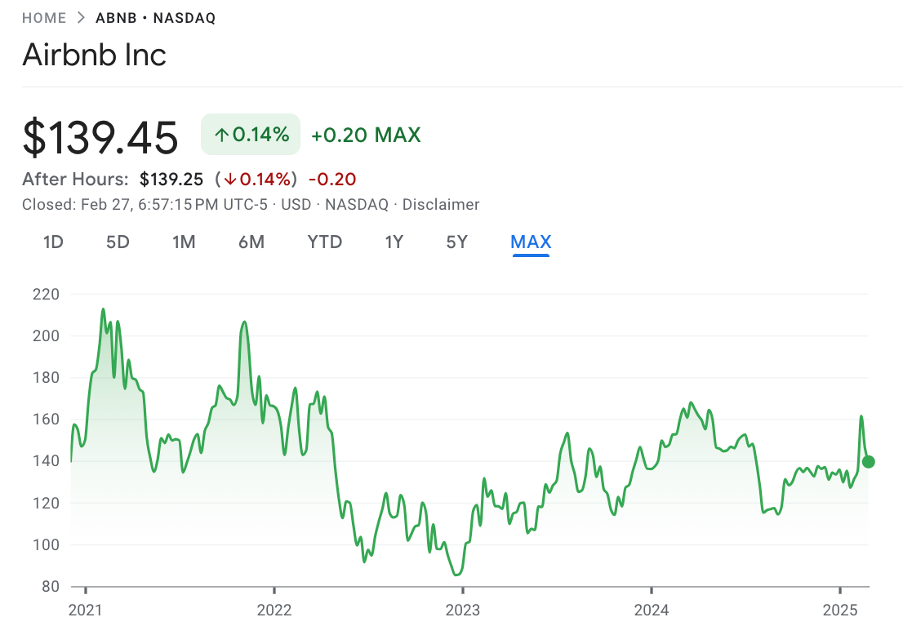Click the 100 y-axis label
The width and height of the screenshot is (904, 636).
tap(46, 544)
